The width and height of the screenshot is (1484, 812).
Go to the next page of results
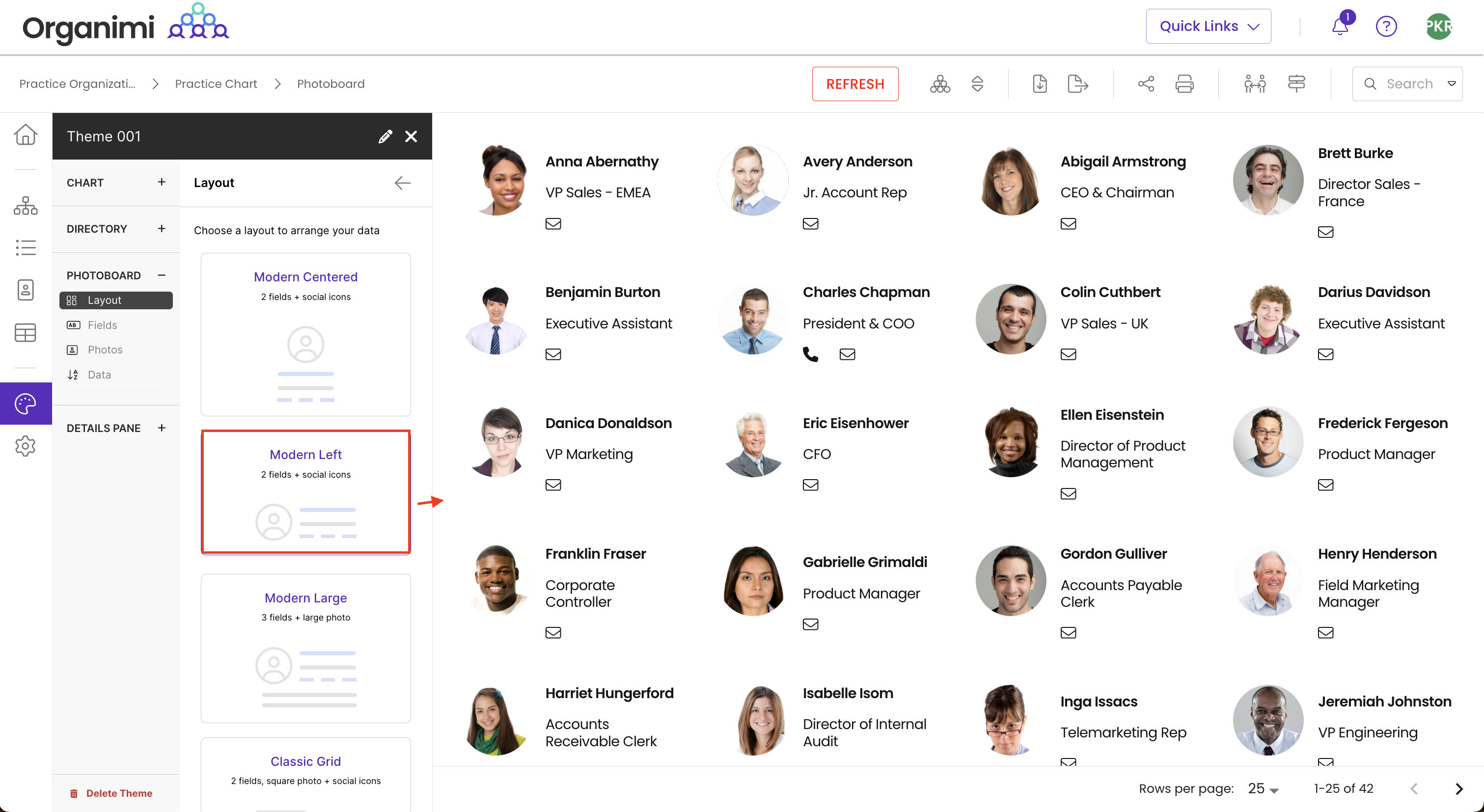click(1458, 789)
